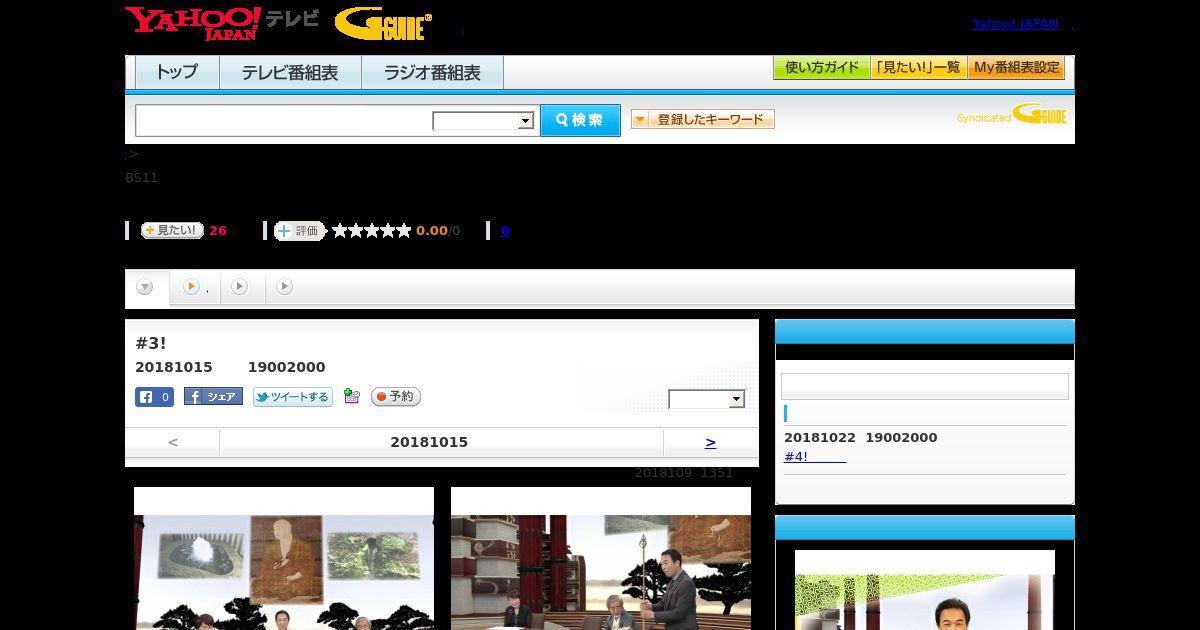Switch to the テレビ番組表 tab
This screenshot has height=630, width=1200.
point(290,73)
